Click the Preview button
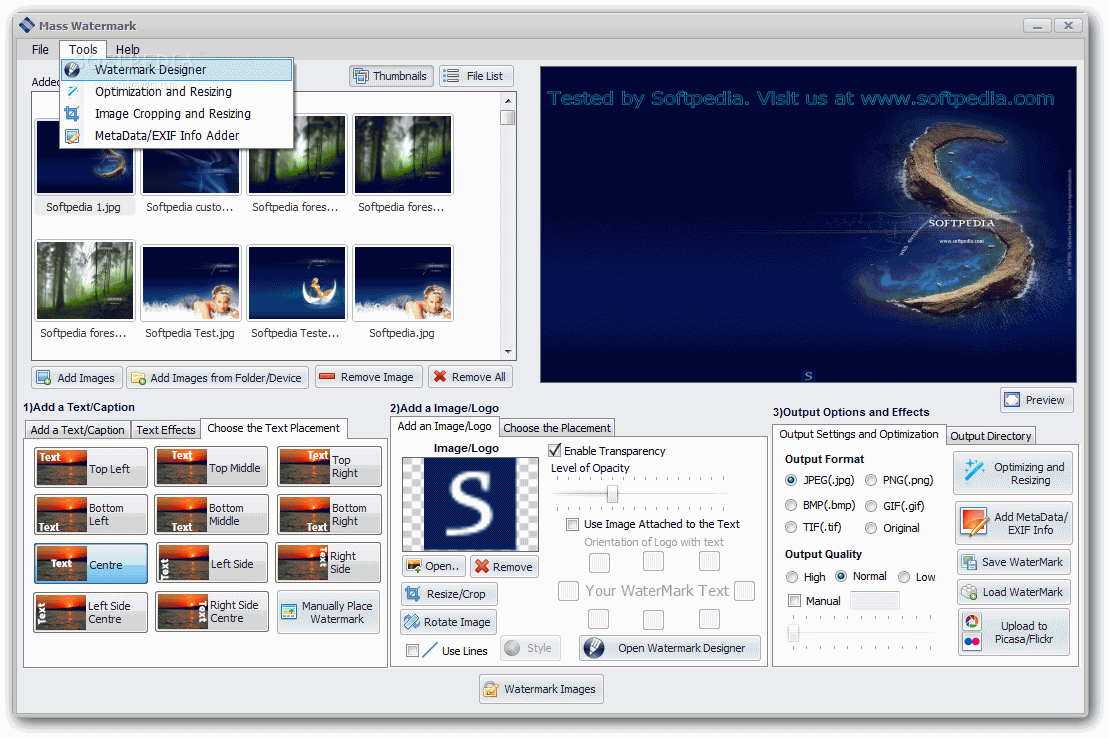 pyautogui.click(x=1037, y=400)
